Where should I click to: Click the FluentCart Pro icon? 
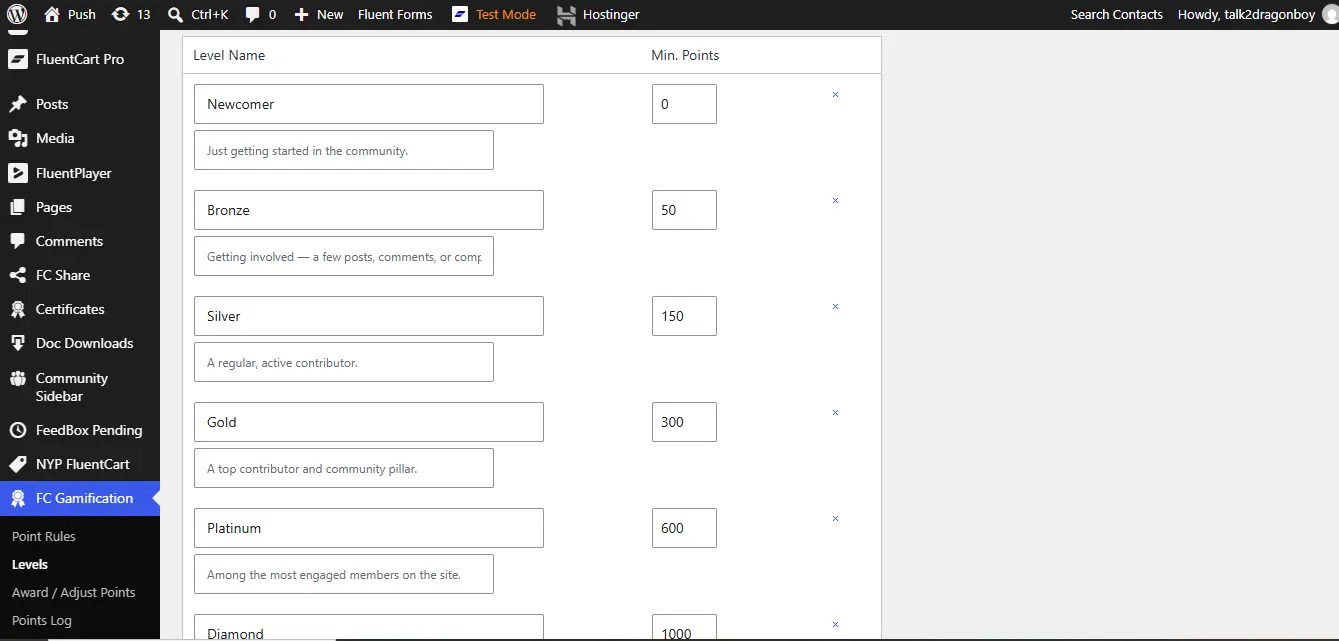coord(17,59)
